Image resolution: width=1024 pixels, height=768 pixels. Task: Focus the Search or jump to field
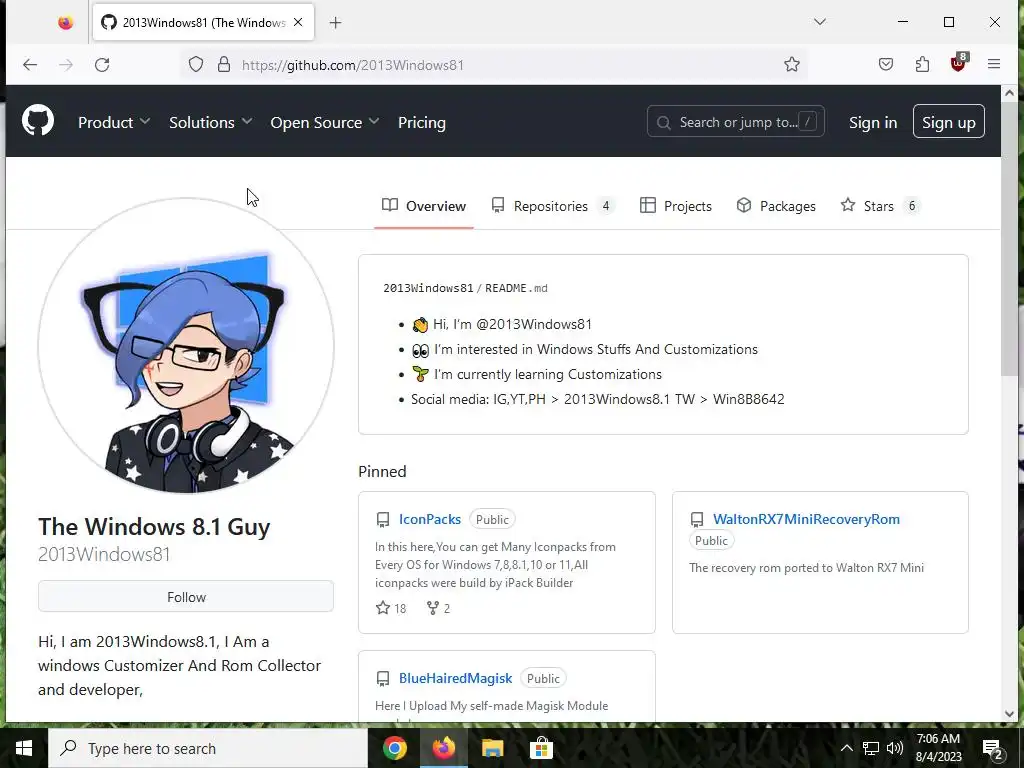click(x=735, y=122)
